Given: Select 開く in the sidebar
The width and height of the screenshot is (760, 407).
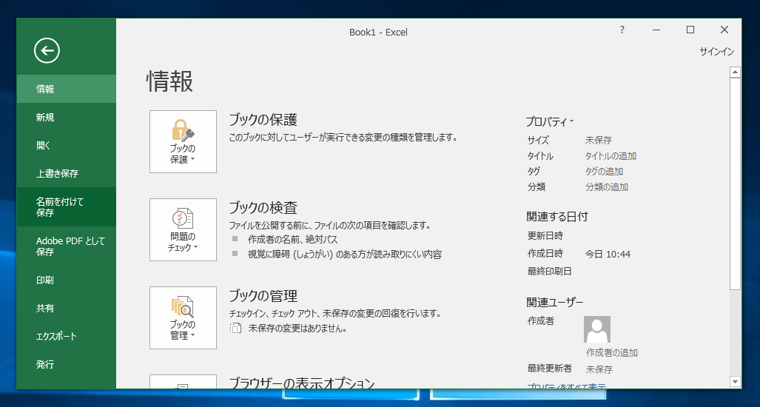Looking at the screenshot, I should [x=66, y=145].
